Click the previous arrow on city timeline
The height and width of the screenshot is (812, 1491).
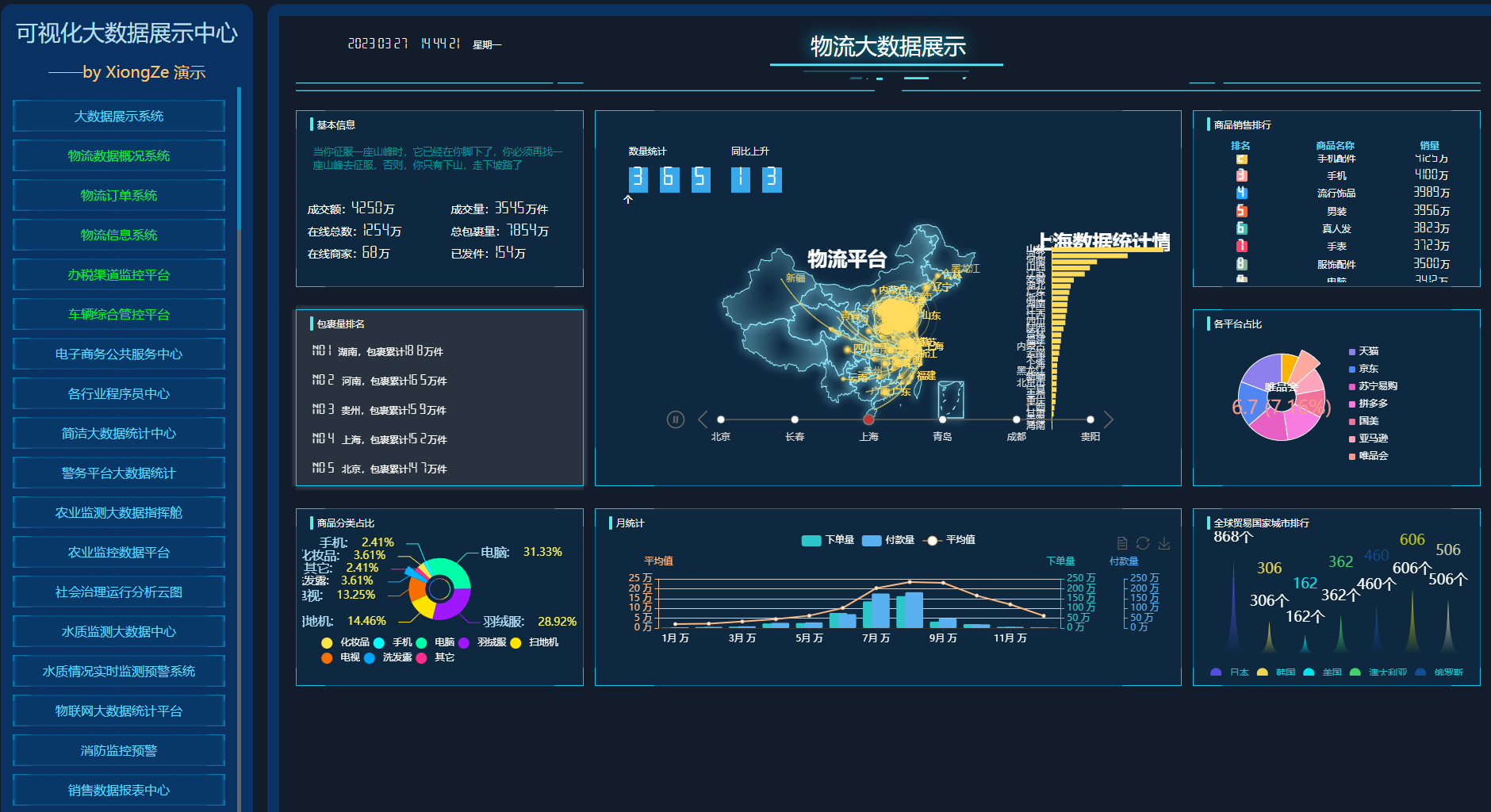click(x=702, y=419)
